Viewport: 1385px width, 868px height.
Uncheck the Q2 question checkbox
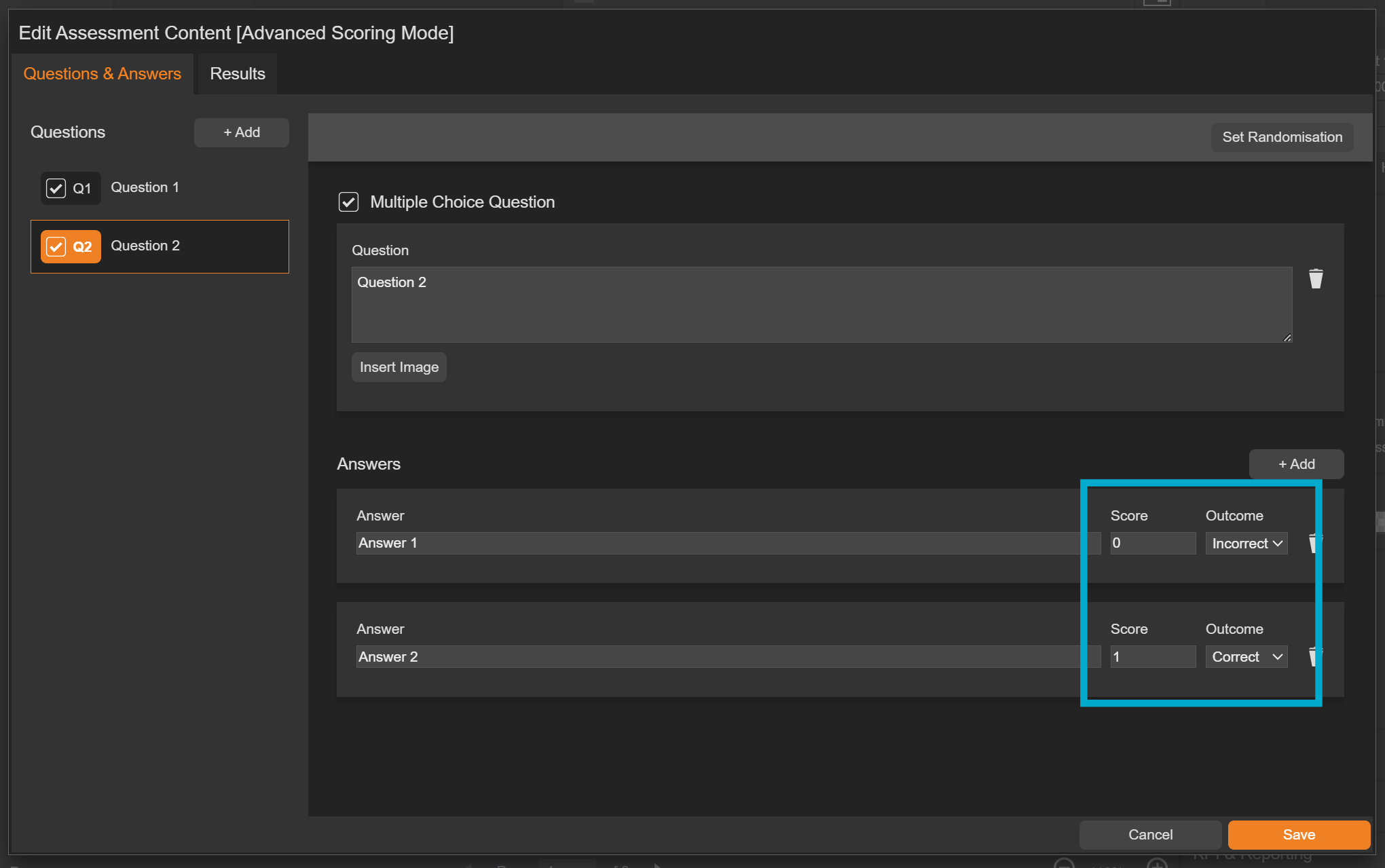(56, 246)
